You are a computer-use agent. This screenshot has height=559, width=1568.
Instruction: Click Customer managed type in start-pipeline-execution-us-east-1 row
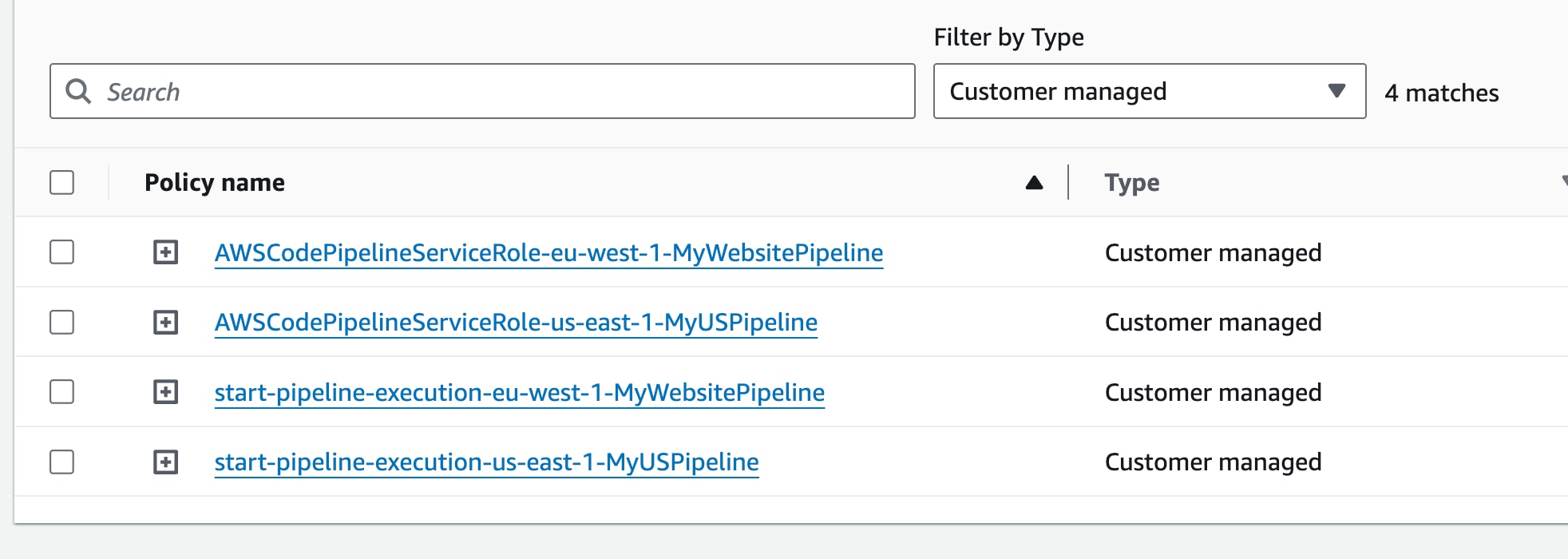(x=1213, y=462)
